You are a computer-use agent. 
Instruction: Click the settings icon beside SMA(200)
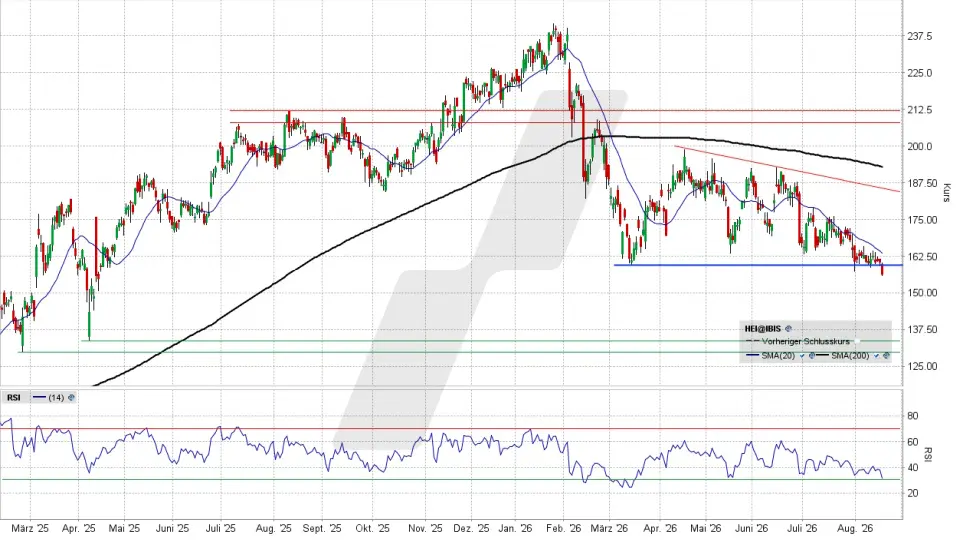tap(886, 355)
